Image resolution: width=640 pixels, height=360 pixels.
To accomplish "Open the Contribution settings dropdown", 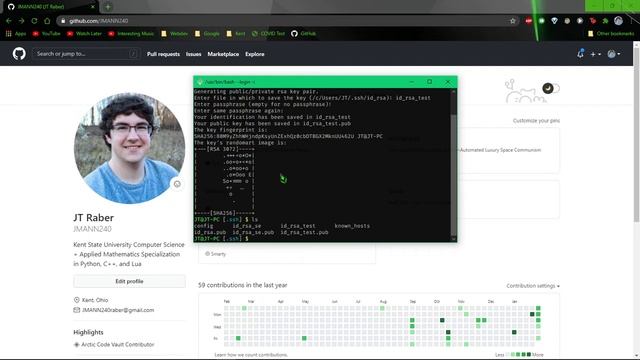I will [533, 286].
